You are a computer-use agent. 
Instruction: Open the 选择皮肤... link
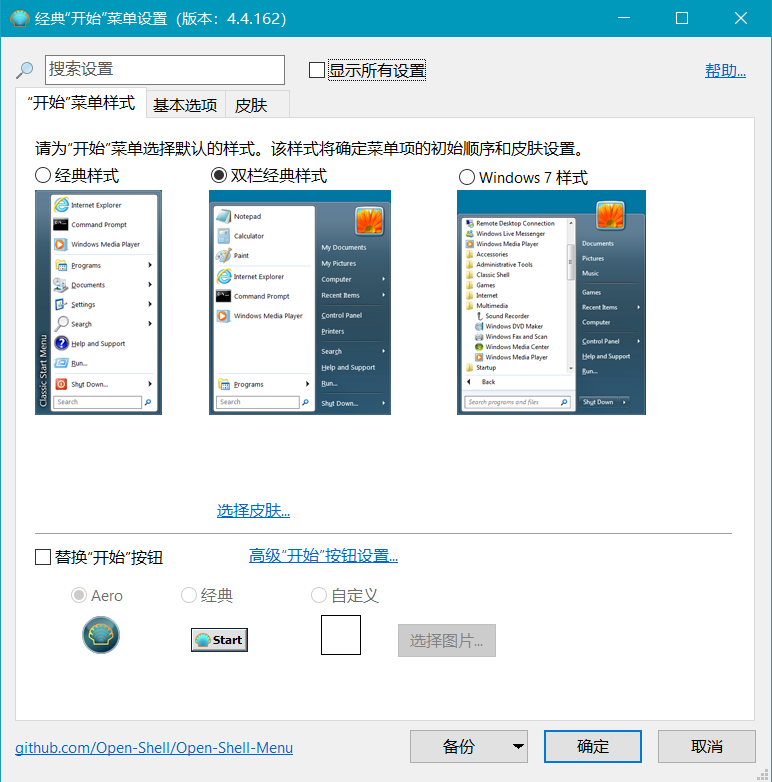[253, 511]
